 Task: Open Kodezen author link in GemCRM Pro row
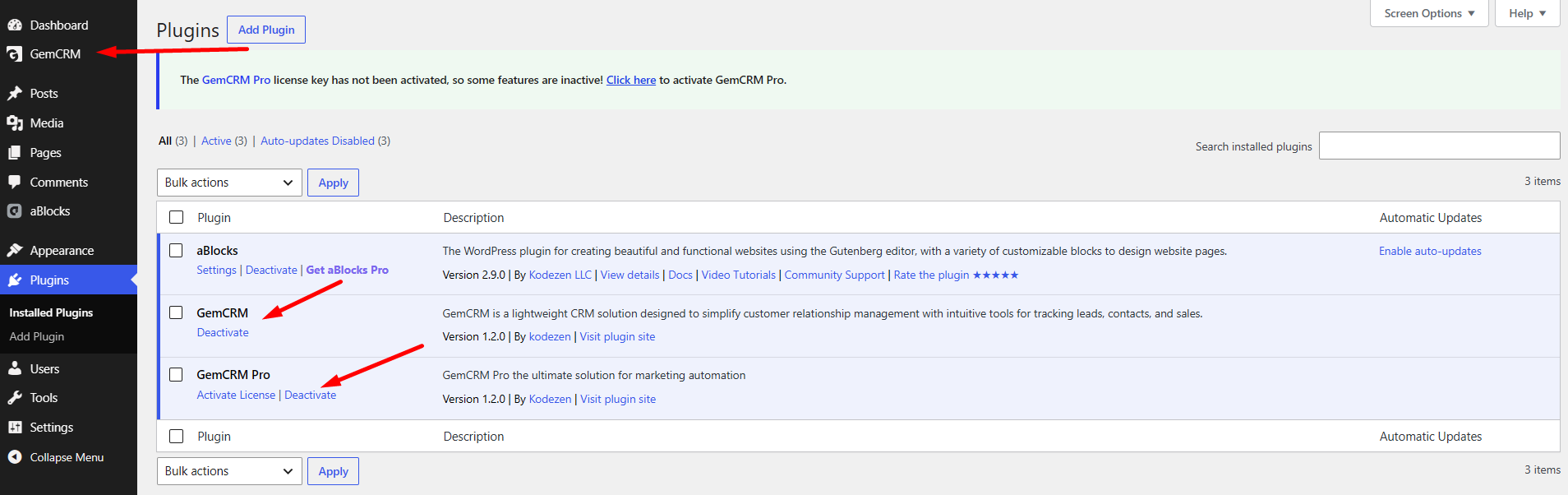pos(550,399)
